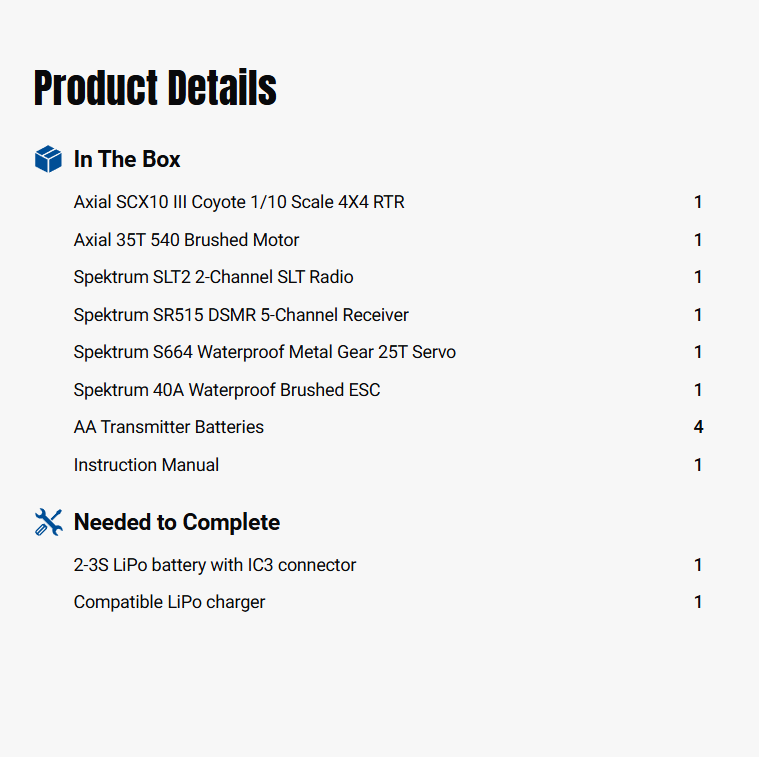Click quantity 1 beside Compatible LiPo charger
Screen dimensions: 759x757
tap(698, 602)
